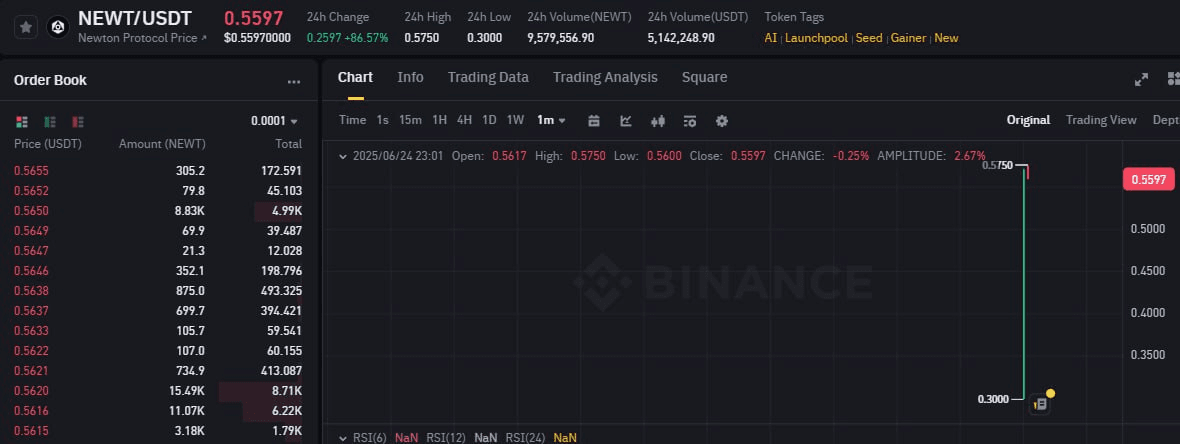The width and height of the screenshot is (1180, 444).
Task: Select the 15m time interval
Action: pyautogui.click(x=410, y=120)
